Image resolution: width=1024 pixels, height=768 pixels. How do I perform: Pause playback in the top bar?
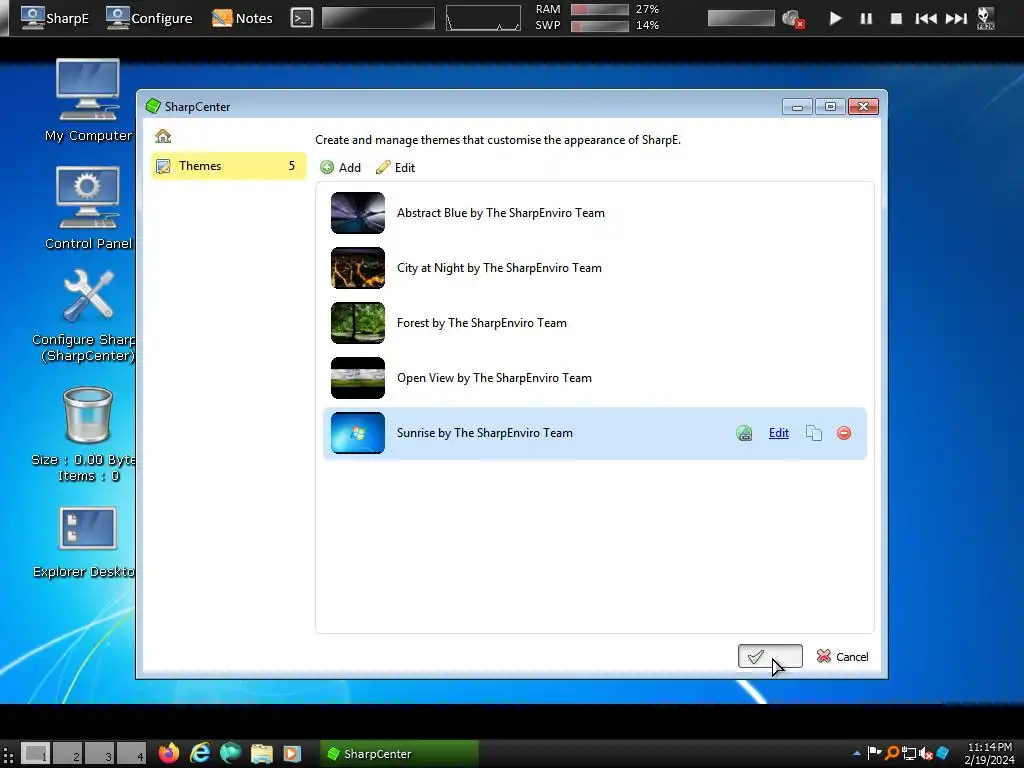pyautogui.click(x=866, y=18)
